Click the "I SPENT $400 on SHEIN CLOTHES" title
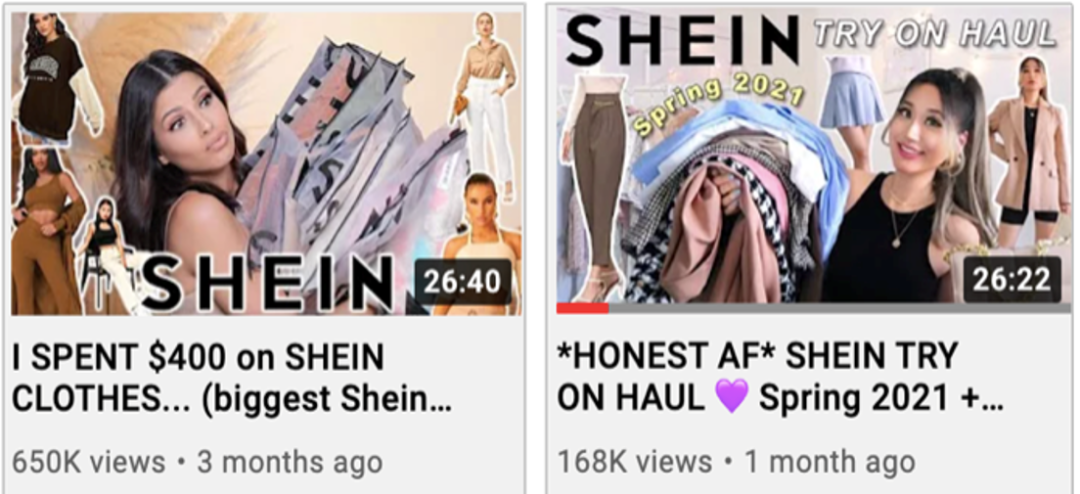This screenshot has width=1080, height=494. tap(232, 378)
